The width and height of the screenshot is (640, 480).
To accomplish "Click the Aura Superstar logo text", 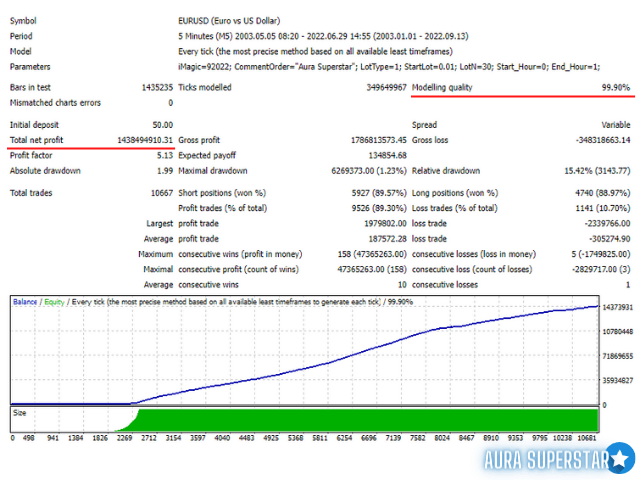I will pos(544,459).
